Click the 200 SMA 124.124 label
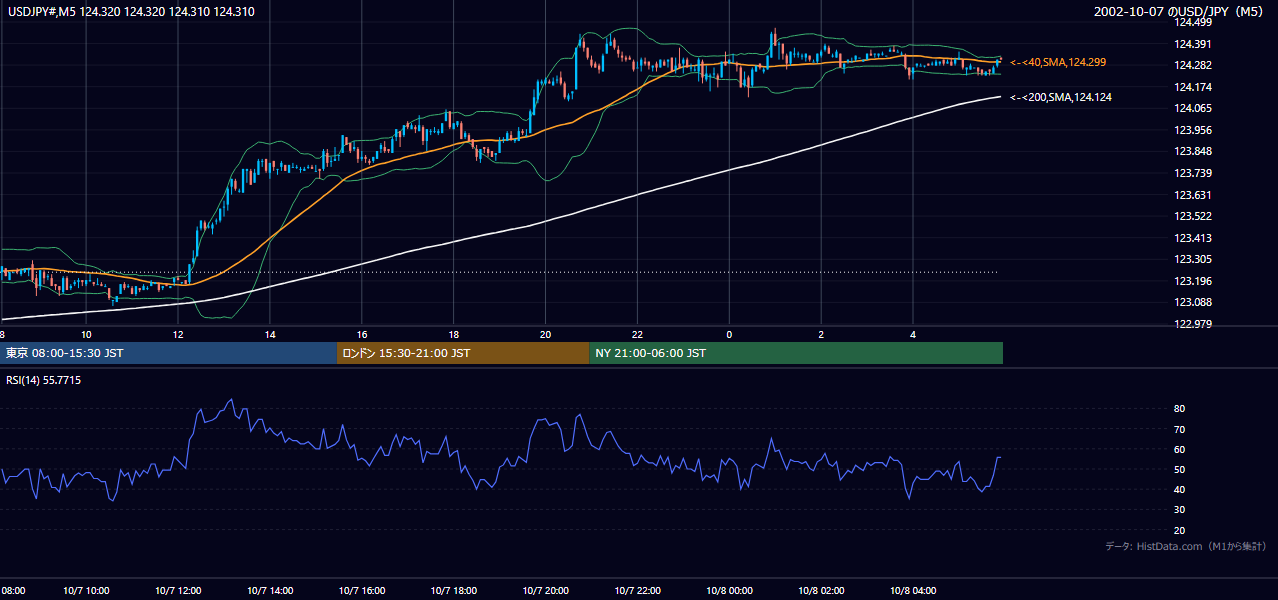The image size is (1278, 600). point(1060,97)
